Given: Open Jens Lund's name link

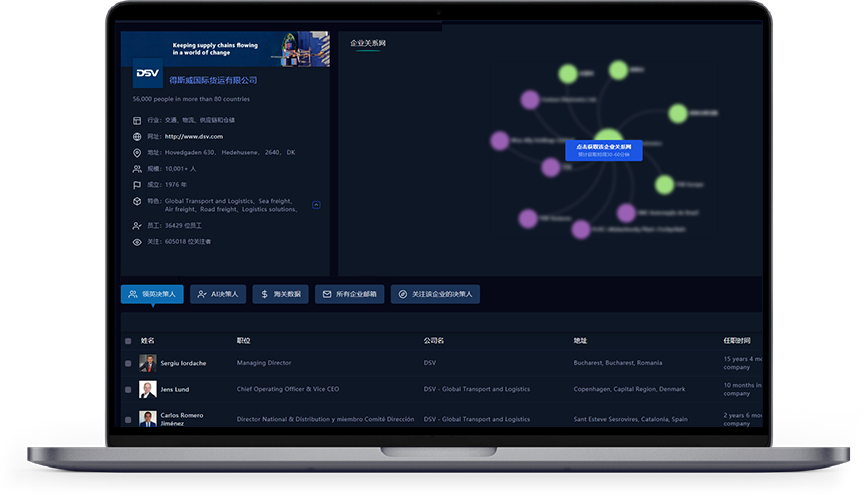Looking at the screenshot, I should (175, 390).
